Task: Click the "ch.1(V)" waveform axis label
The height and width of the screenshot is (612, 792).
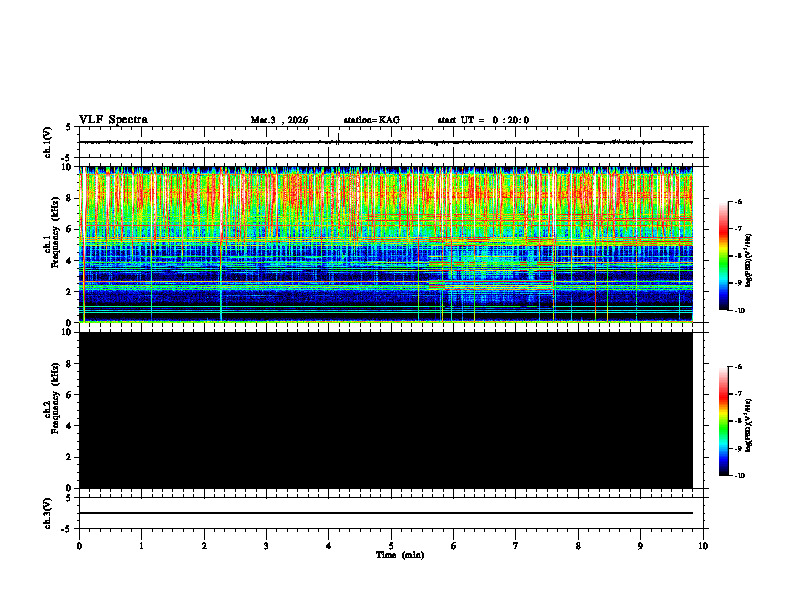Action: tap(48, 142)
